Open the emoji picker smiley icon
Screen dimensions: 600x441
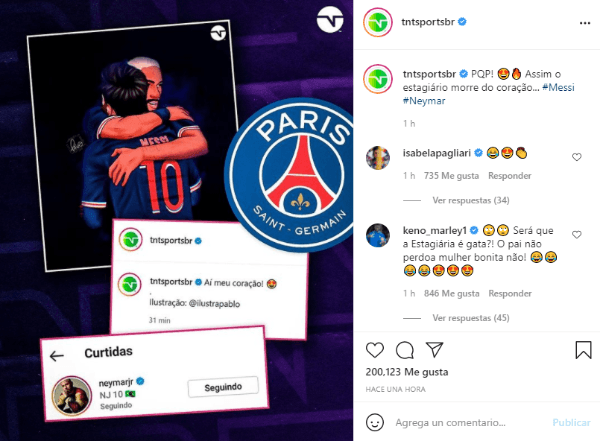(x=375, y=422)
